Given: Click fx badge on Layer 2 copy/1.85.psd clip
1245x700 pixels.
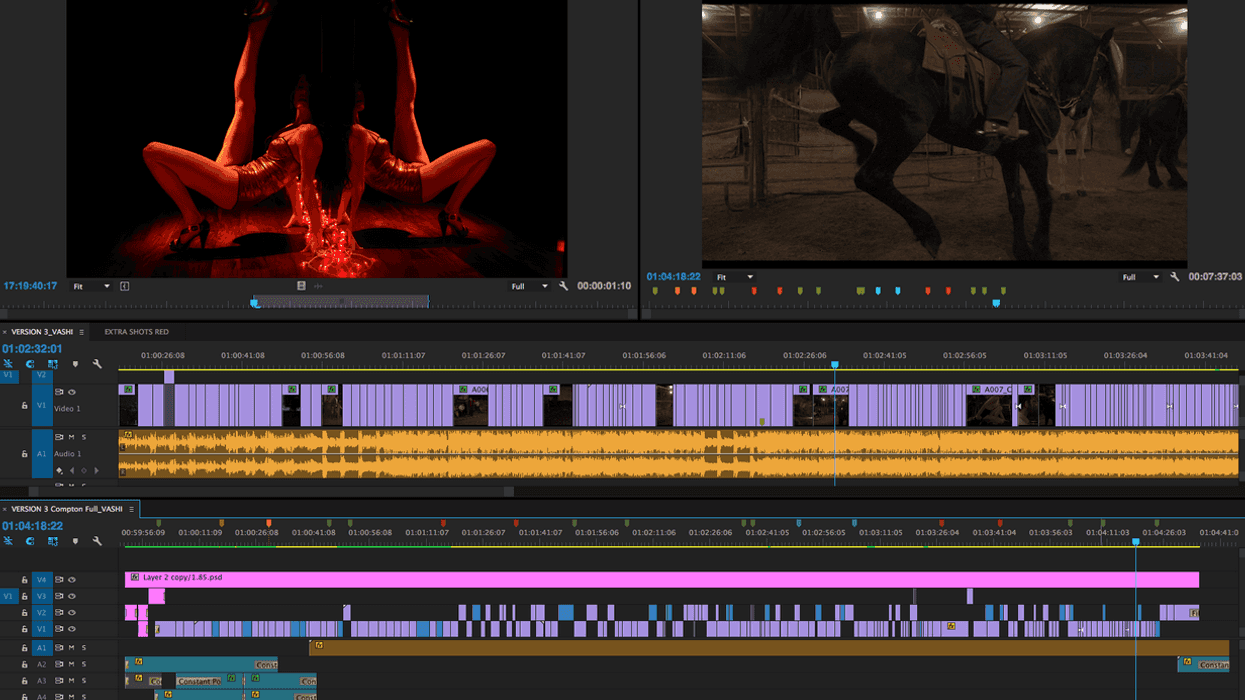Looking at the screenshot, I should 135,577.
